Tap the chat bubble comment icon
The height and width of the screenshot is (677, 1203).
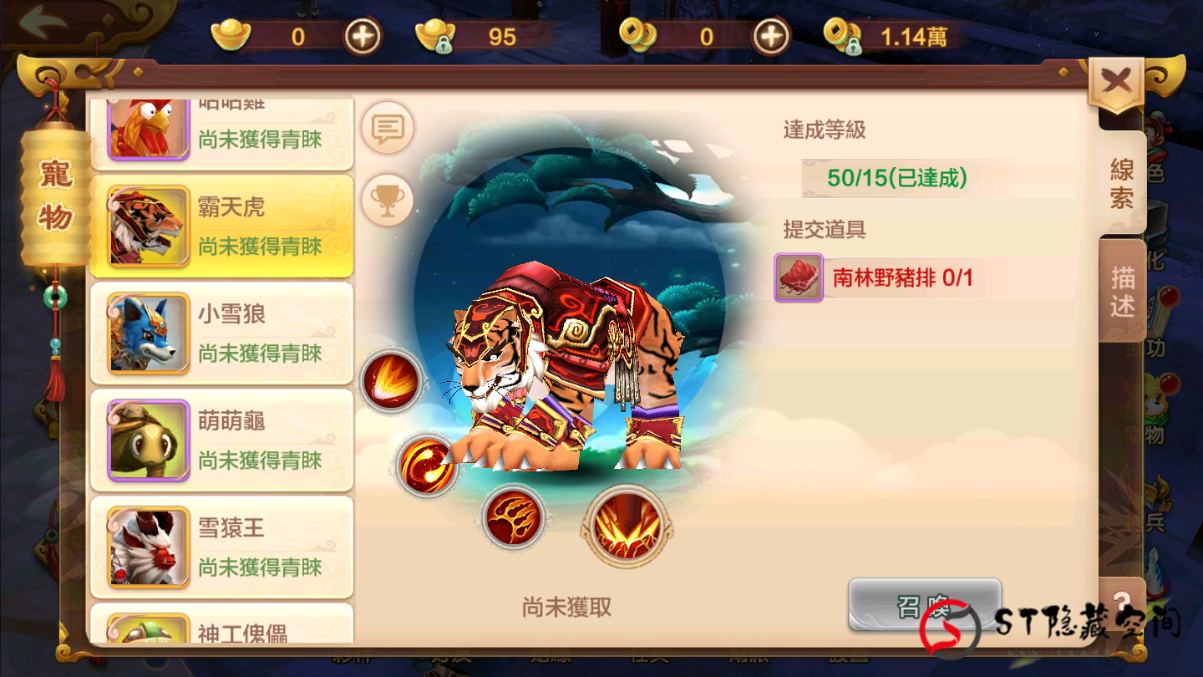[x=387, y=128]
